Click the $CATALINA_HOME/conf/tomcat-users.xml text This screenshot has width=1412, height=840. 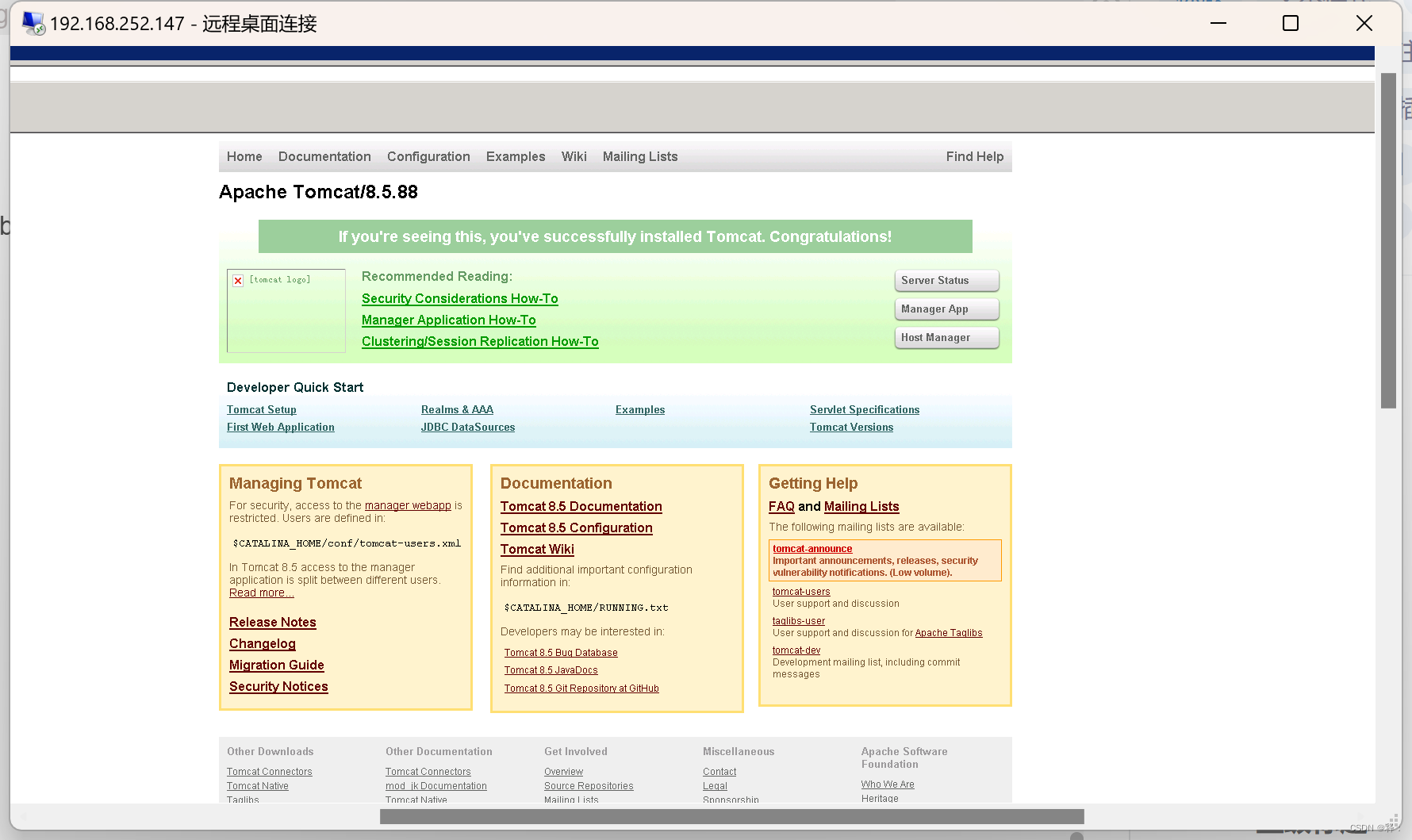coord(347,543)
